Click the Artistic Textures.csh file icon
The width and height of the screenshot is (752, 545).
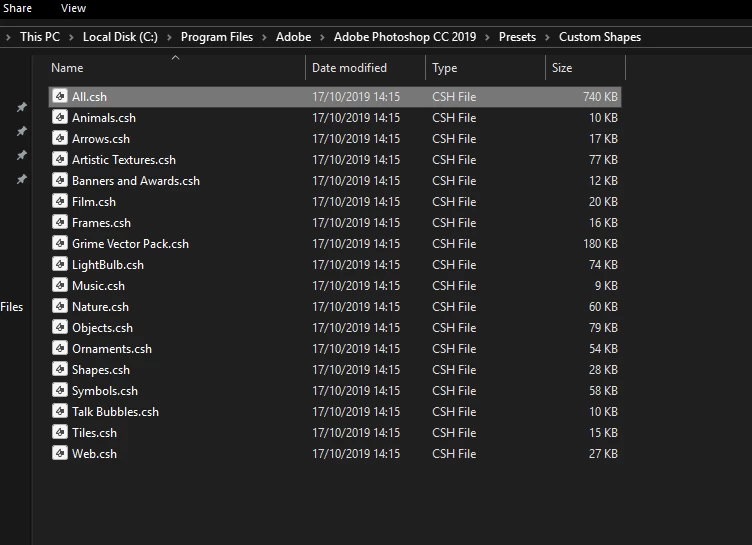(60, 159)
